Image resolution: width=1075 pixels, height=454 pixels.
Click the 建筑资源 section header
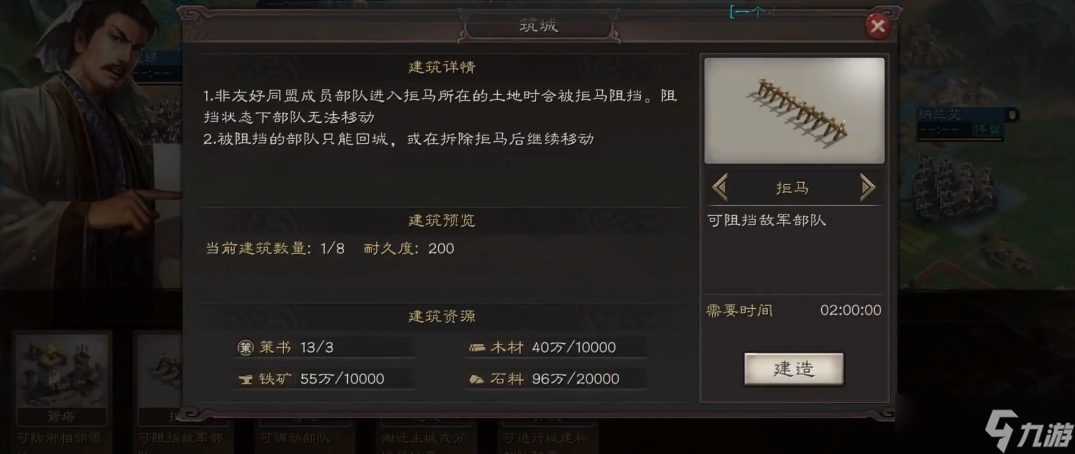click(442, 317)
